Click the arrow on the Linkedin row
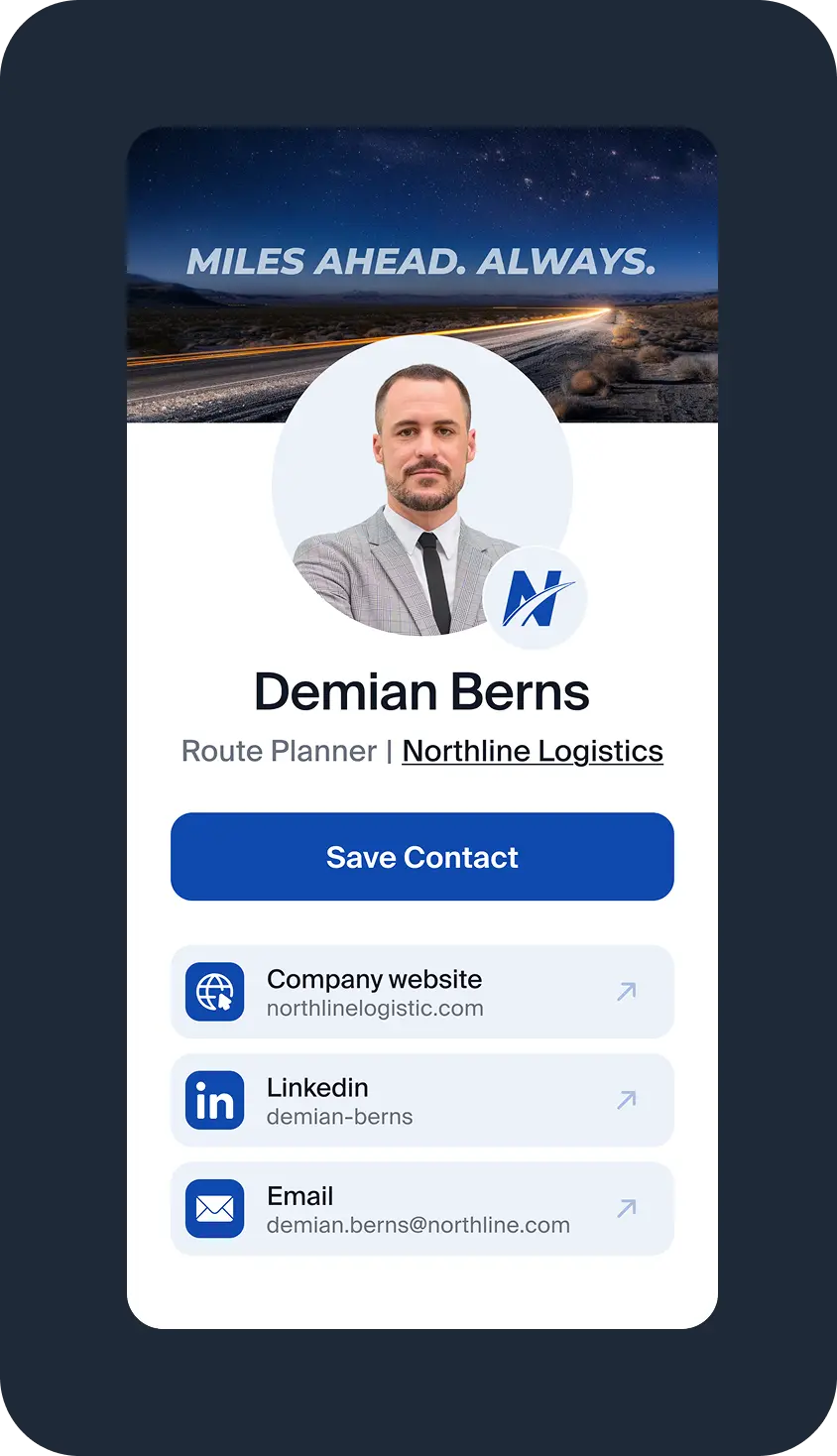837x1456 pixels. click(x=626, y=1100)
